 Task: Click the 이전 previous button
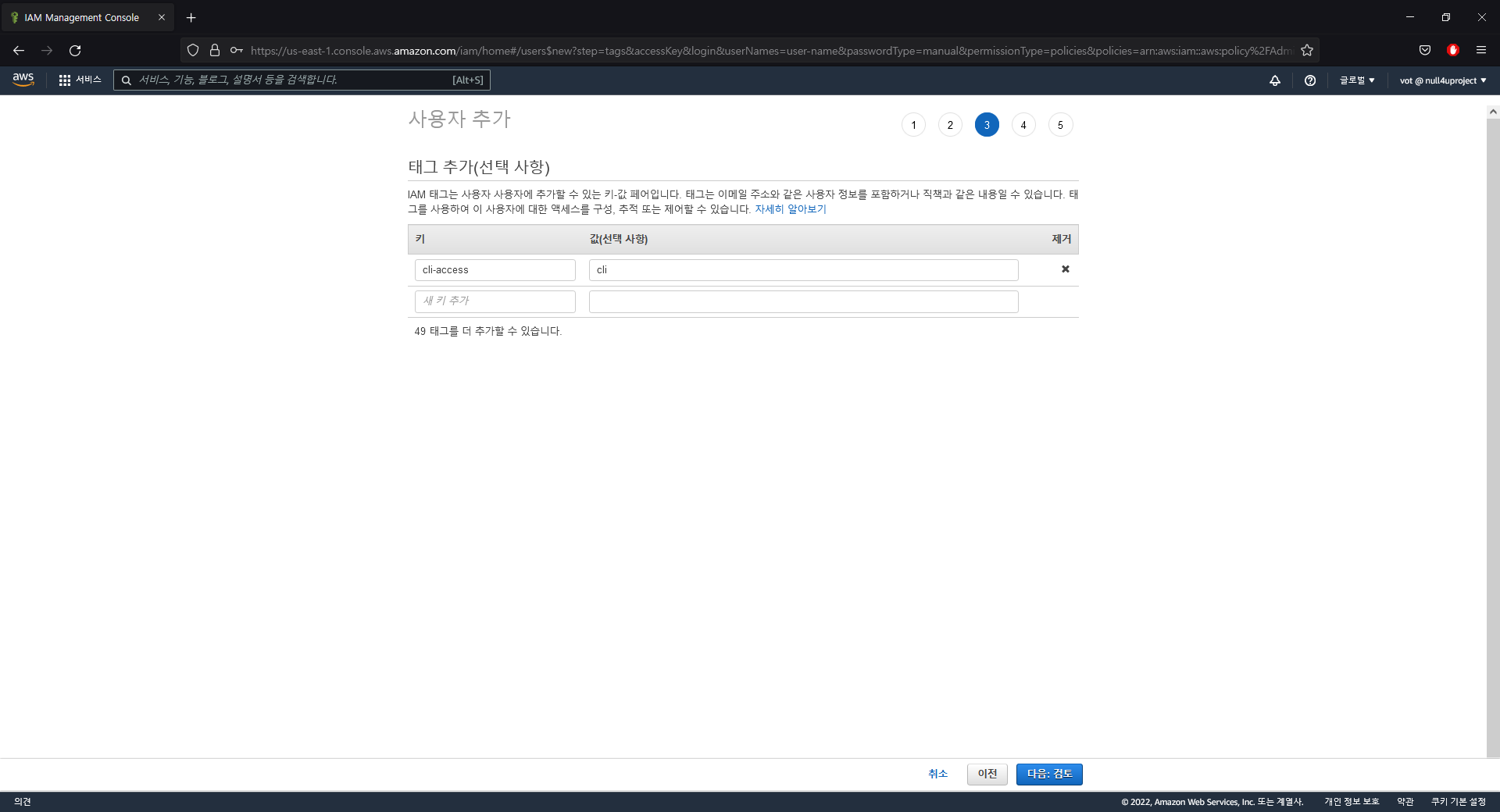tap(987, 774)
